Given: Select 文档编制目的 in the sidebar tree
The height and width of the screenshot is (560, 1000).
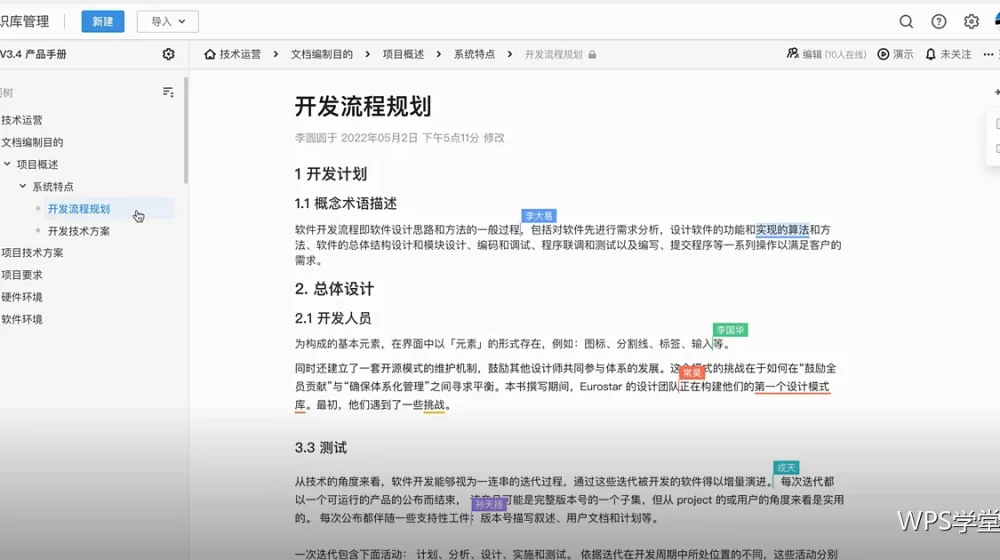Looking at the screenshot, I should point(32,142).
